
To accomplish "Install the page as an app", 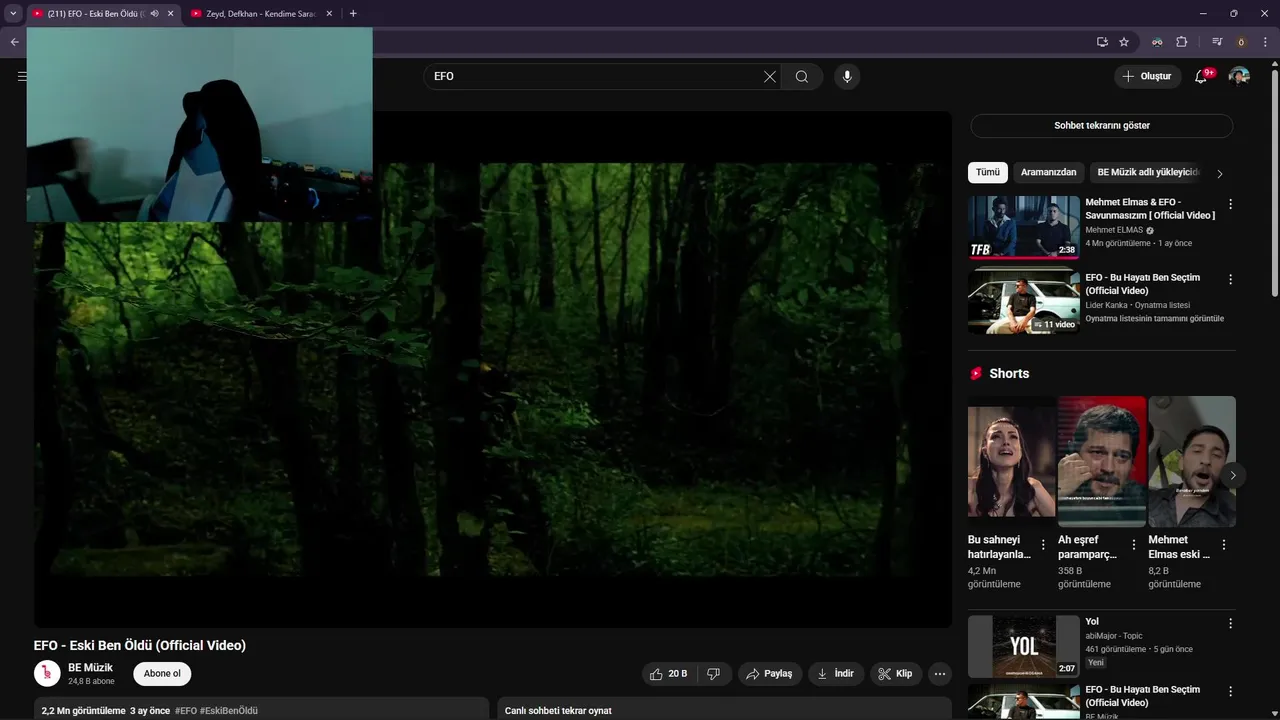I will [1102, 42].
